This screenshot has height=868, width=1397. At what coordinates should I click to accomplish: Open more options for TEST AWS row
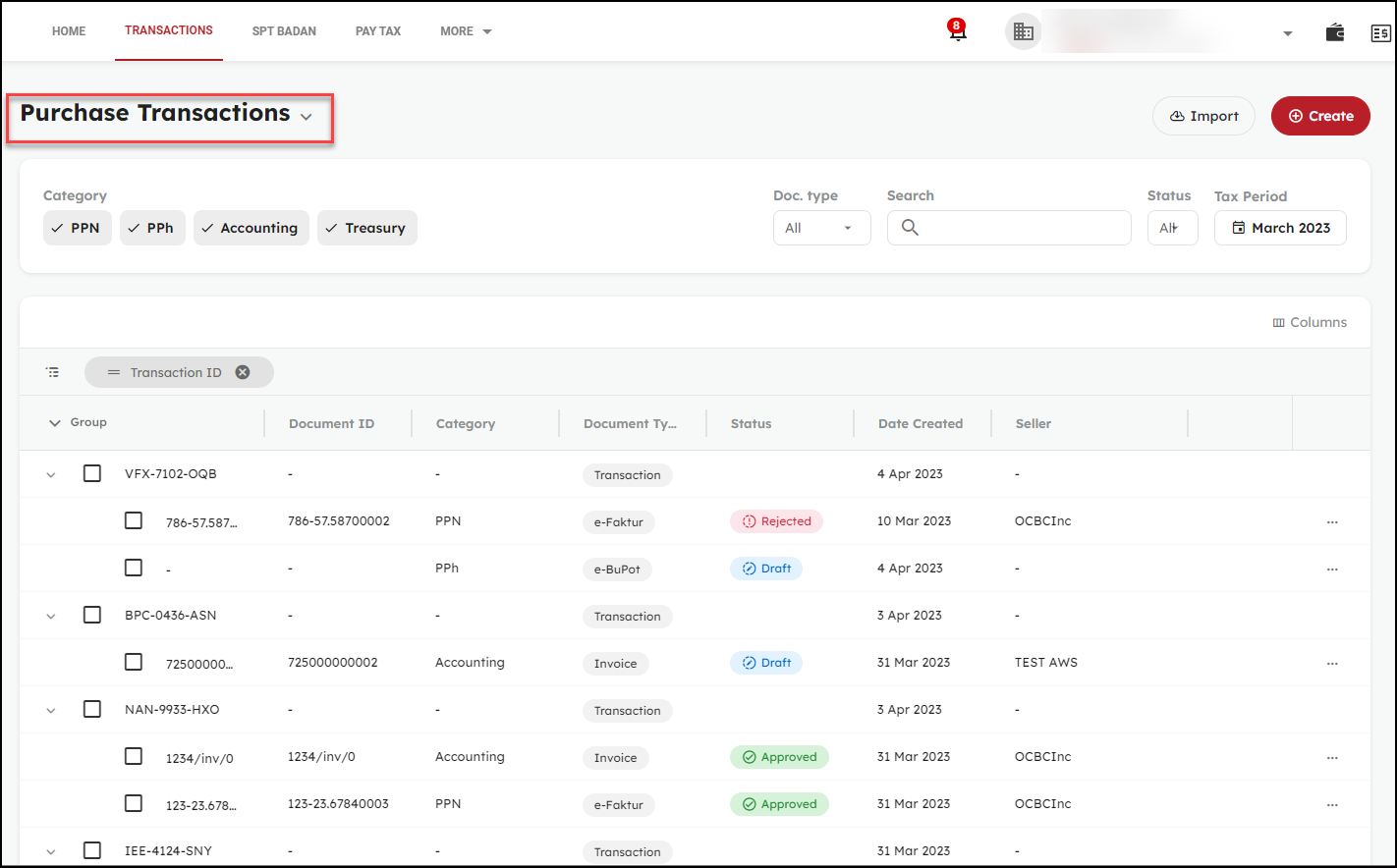pos(1331,664)
